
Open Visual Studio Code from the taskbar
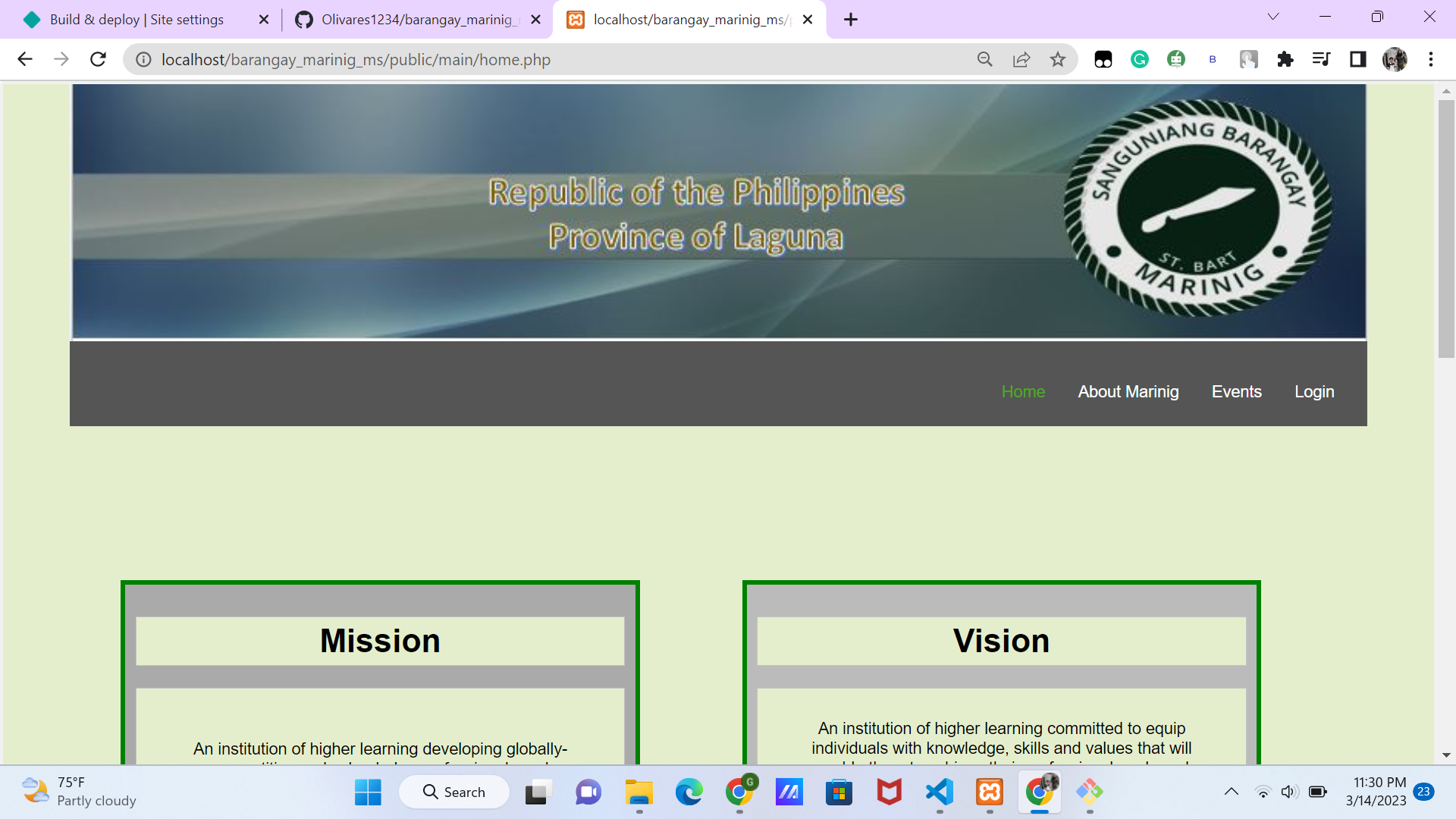tap(939, 792)
